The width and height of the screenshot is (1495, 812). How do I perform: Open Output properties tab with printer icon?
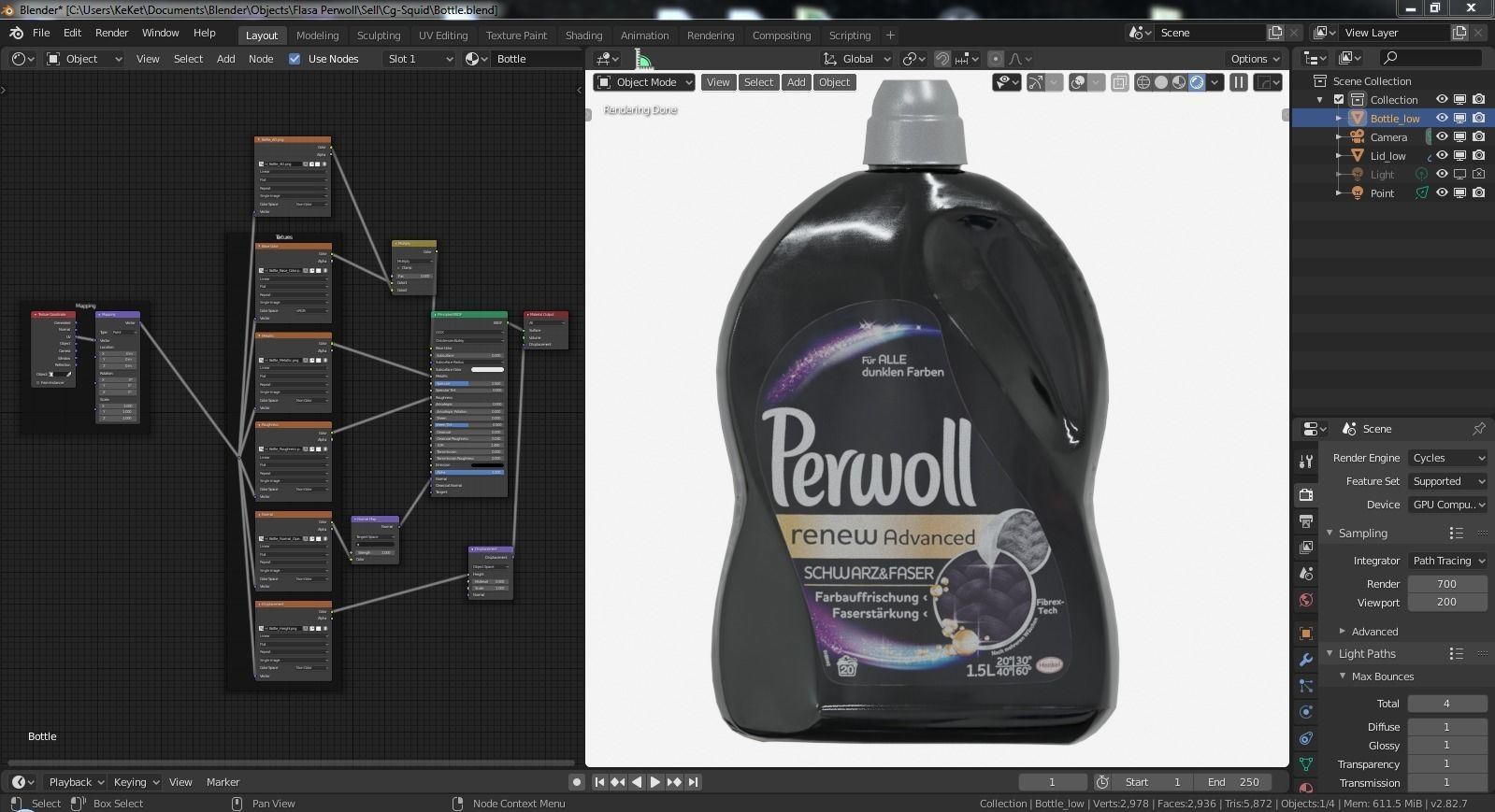[x=1306, y=520]
